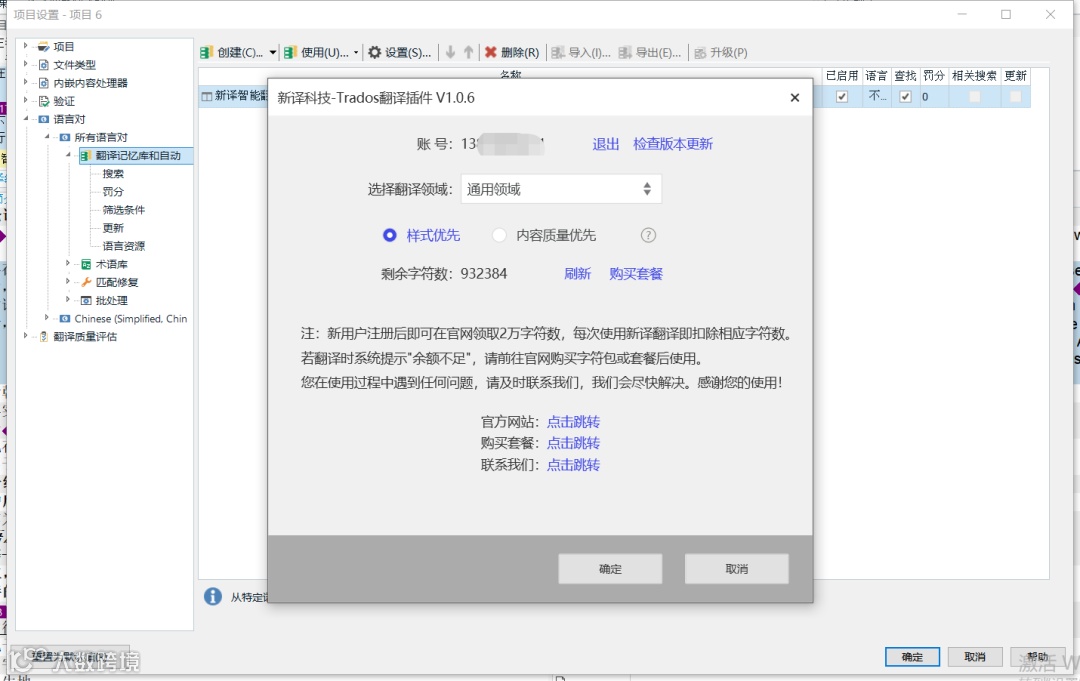This screenshot has height=681, width=1080.
Task: Open the 选择翻译领域 dropdown
Action: tap(561, 189)
